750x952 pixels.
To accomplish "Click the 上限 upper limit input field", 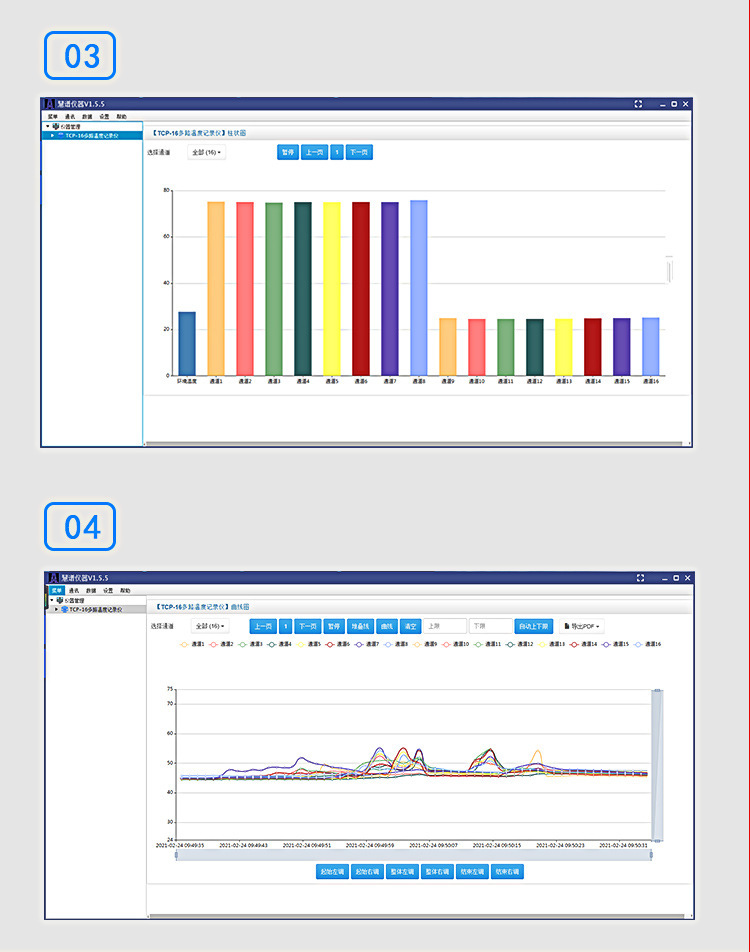I will tap(445, 626).
